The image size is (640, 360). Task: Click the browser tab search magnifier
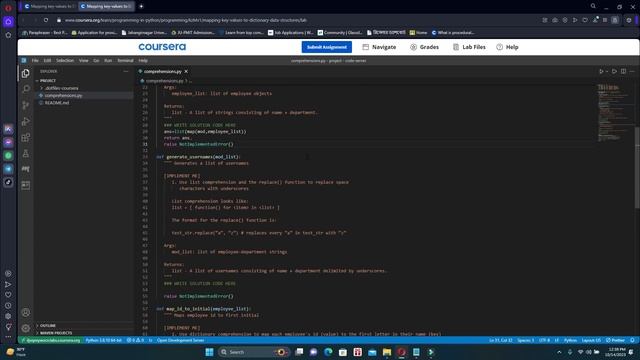(593, 6)
